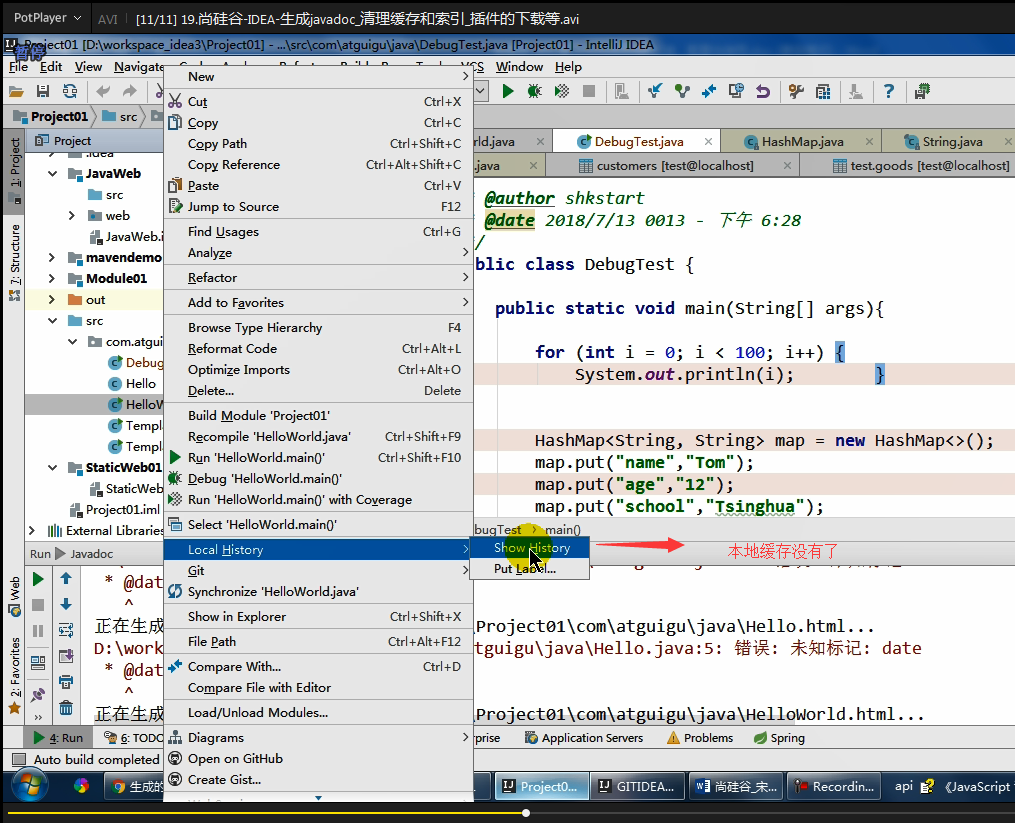Open the Git submenu entry
Screen dimensions: 1015x823
pos(318,570)
